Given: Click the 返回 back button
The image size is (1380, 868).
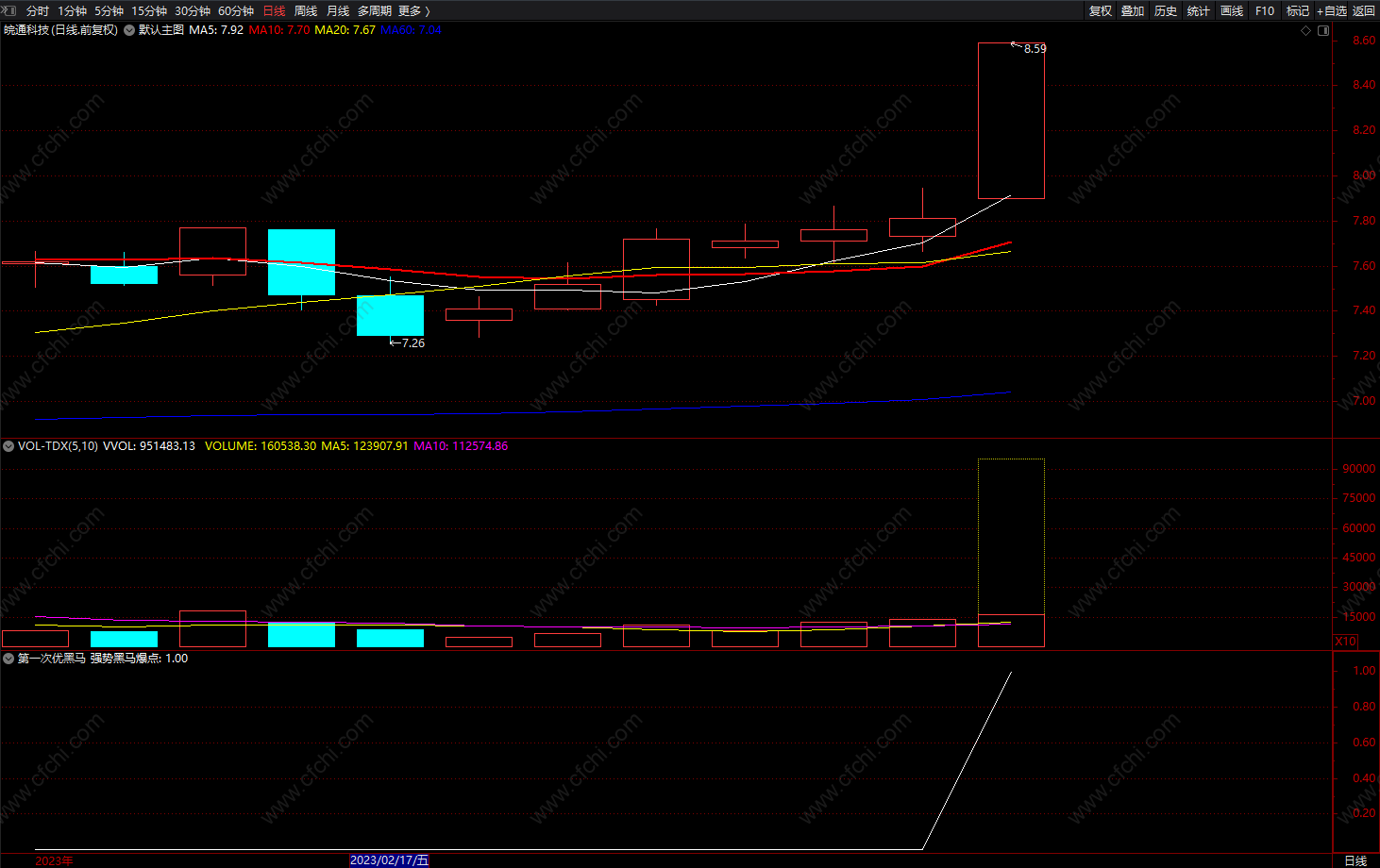Looking at the screenshot, I should click(x=1364, y=10).
